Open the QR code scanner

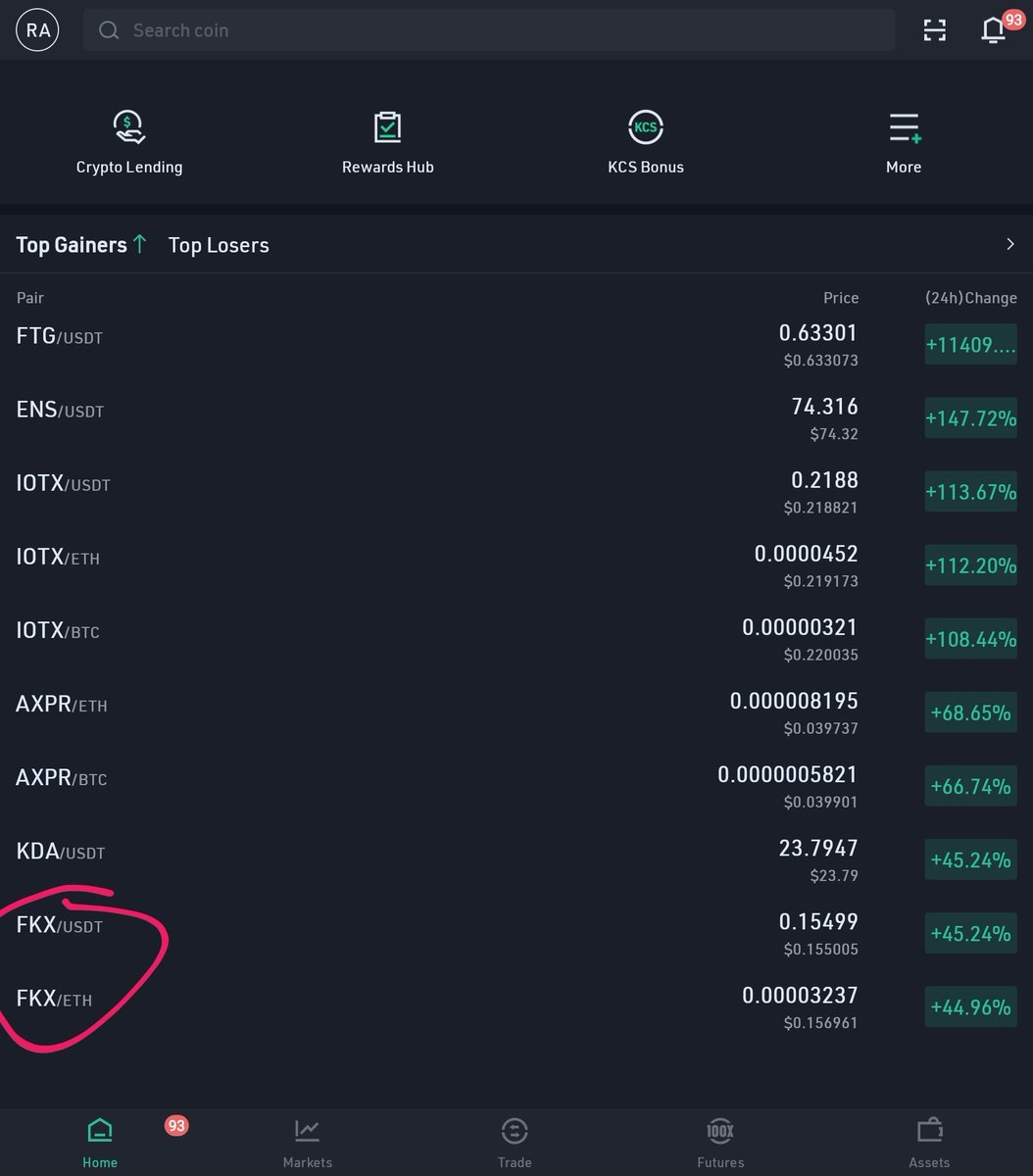(x=933, y=29)
